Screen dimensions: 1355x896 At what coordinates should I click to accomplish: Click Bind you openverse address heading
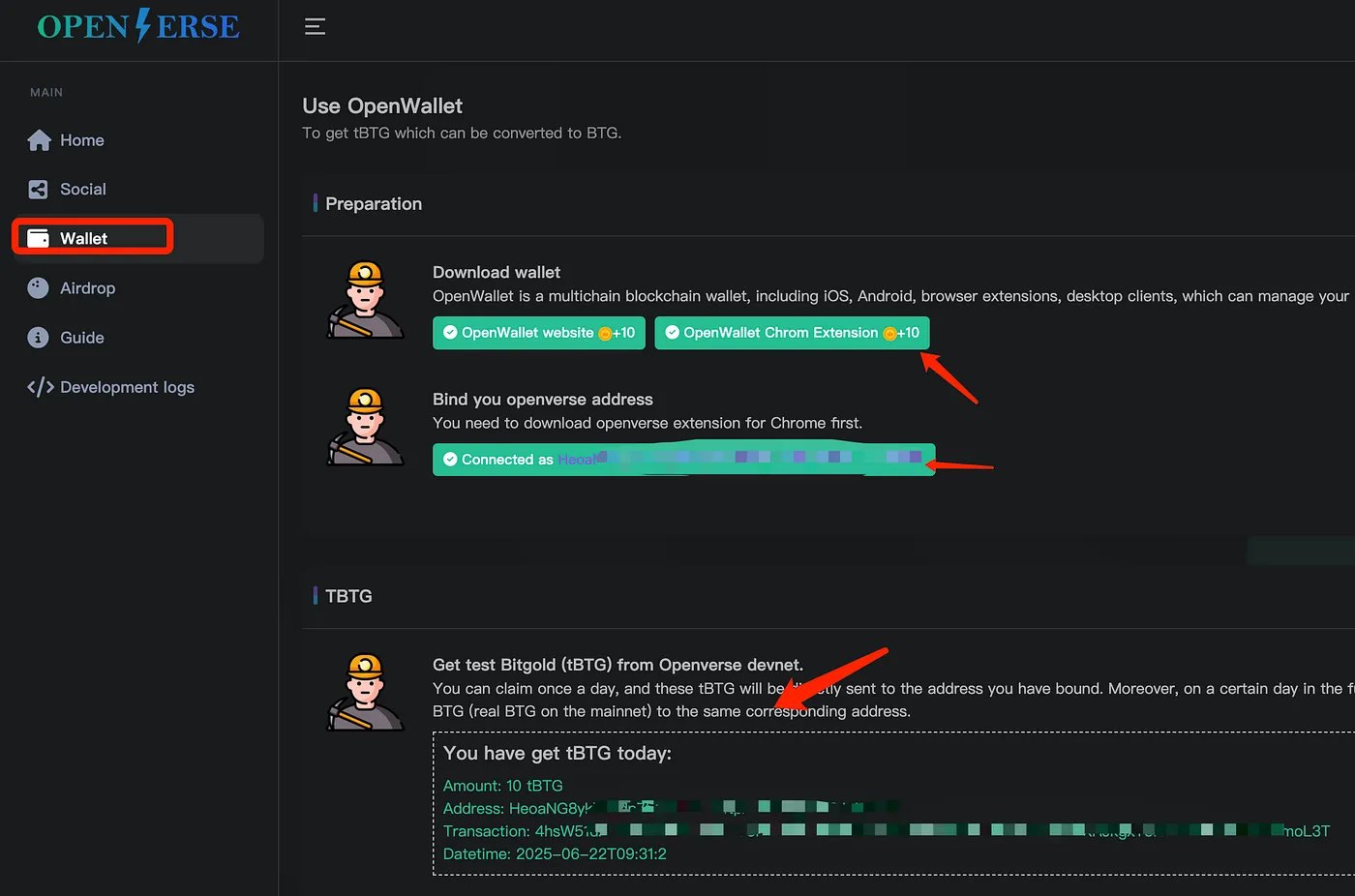coord(543,400)
